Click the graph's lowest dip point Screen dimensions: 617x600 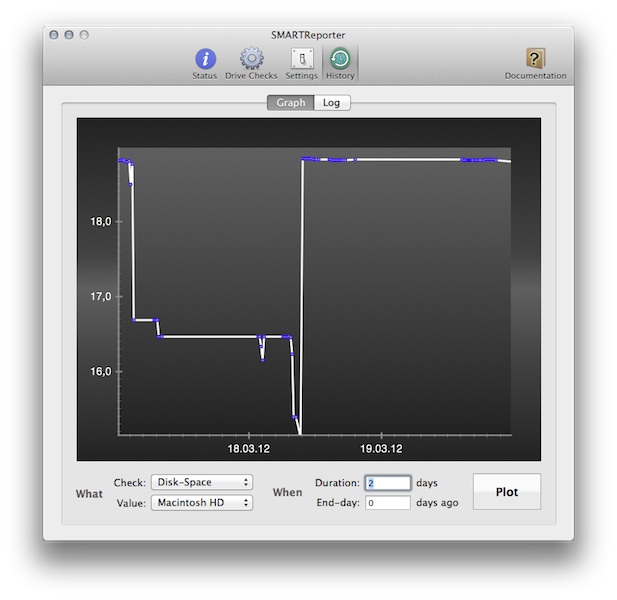coord(300,433)
